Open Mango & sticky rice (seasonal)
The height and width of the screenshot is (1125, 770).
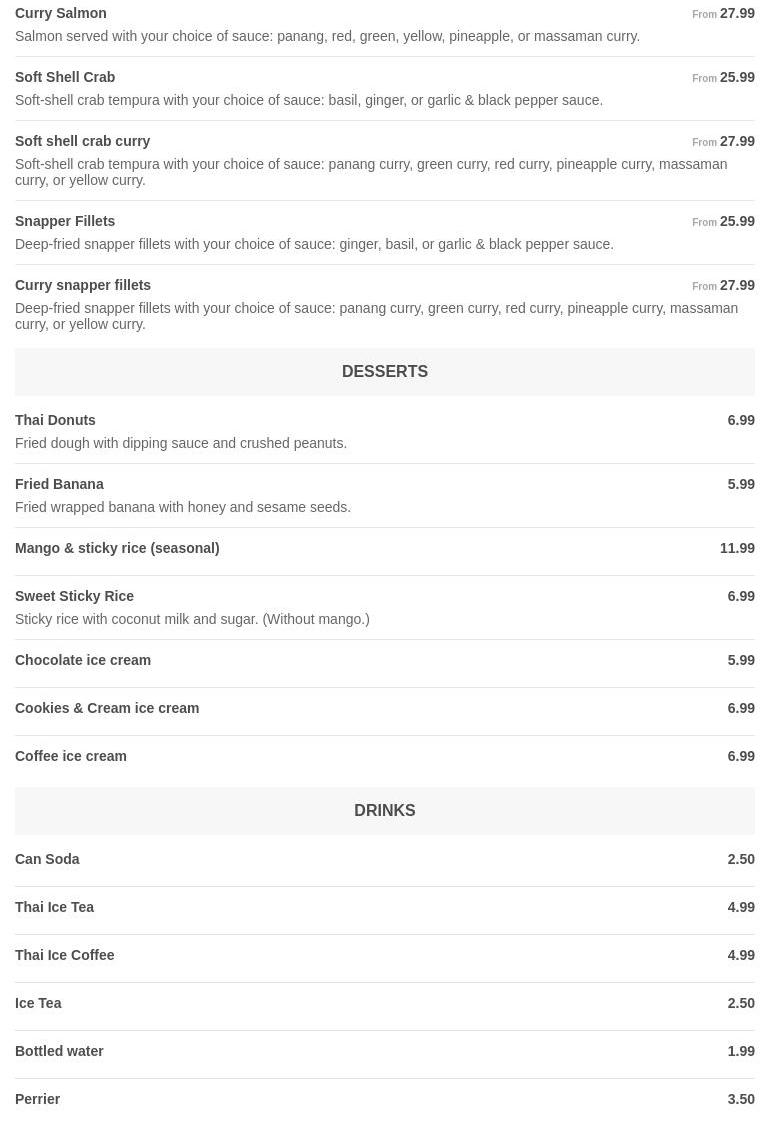(x=117, y=548)
